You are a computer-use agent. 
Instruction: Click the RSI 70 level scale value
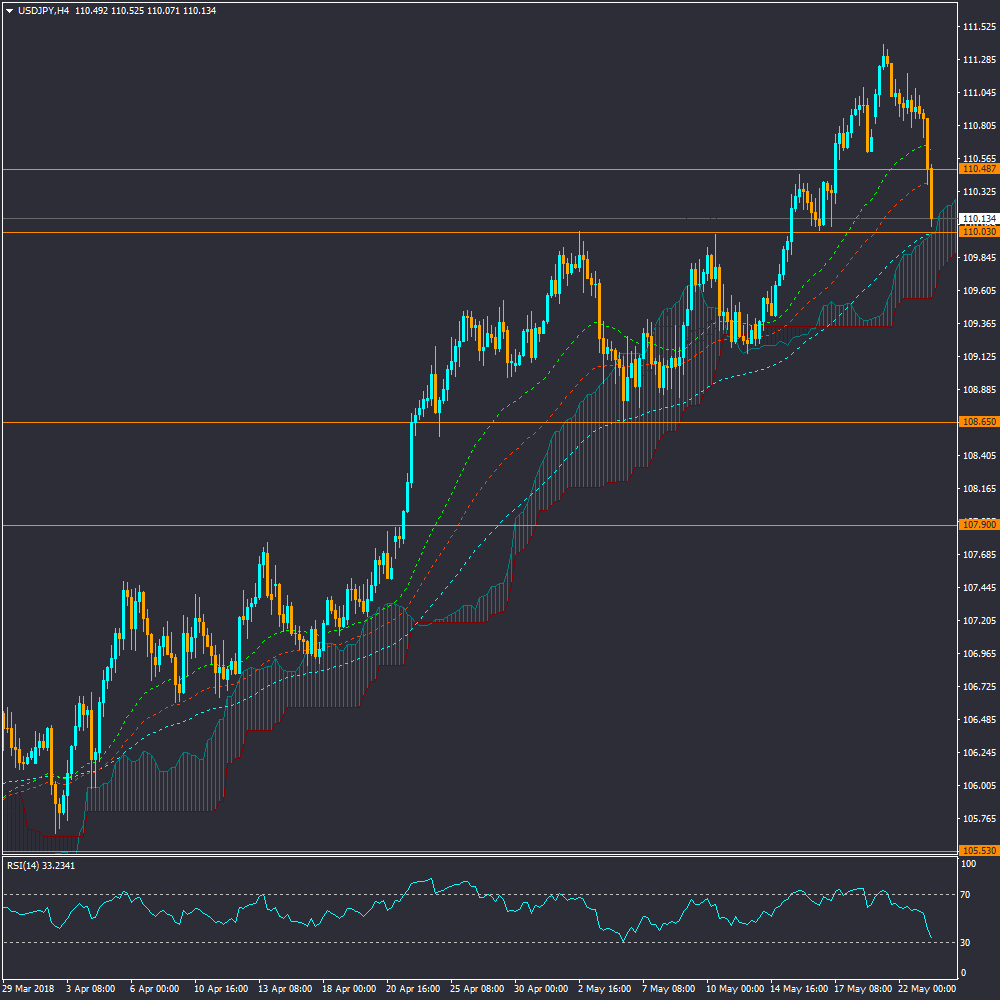pyautogui.click(x=966, y=894)
